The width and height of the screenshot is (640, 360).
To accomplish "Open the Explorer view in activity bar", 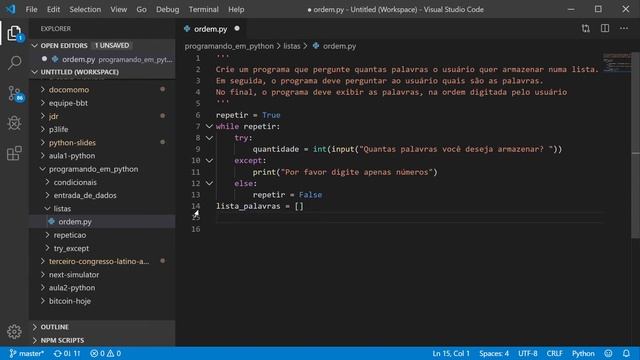I will (14, 33).
